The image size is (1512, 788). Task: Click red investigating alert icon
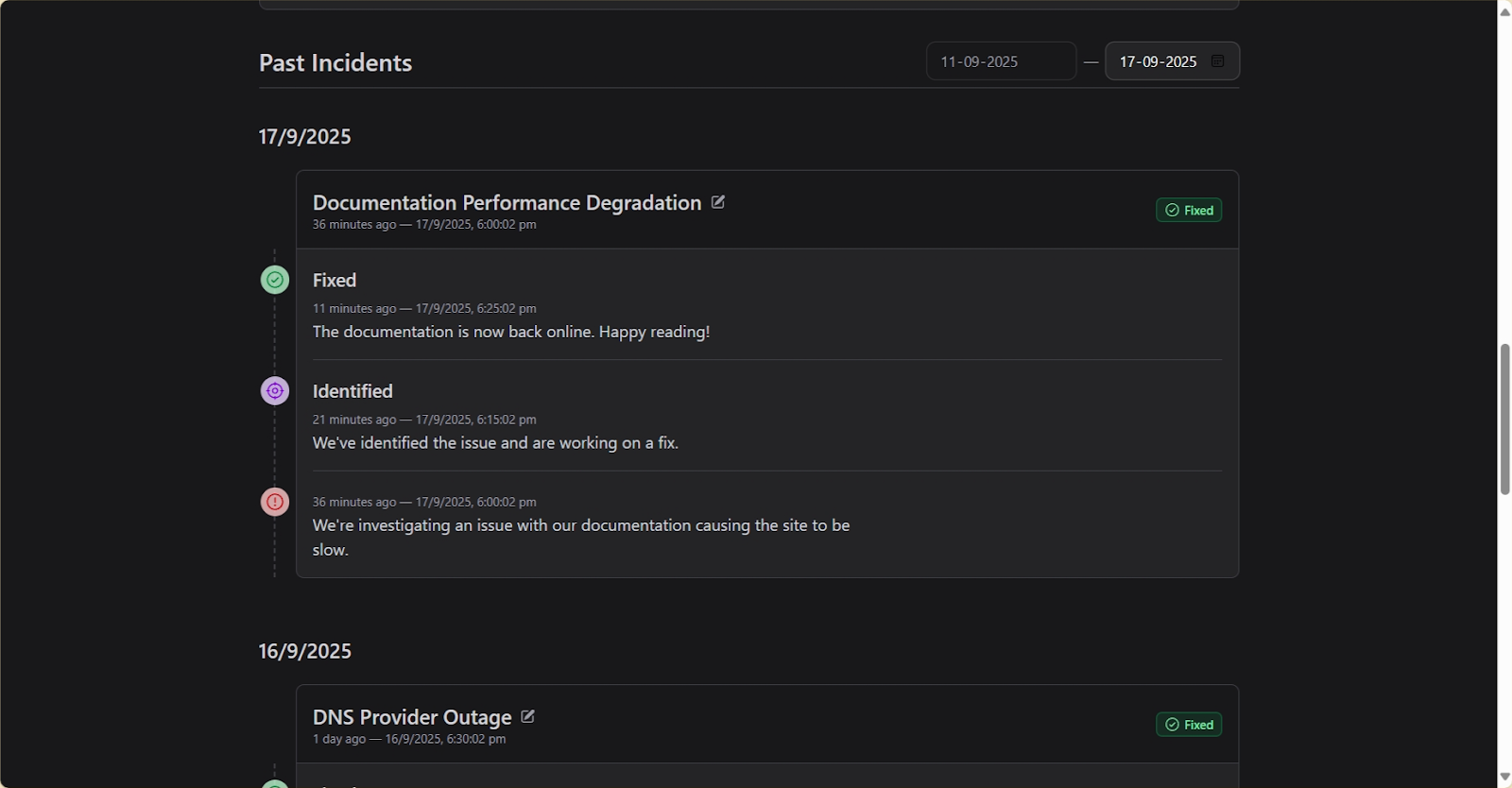point(275,502)
